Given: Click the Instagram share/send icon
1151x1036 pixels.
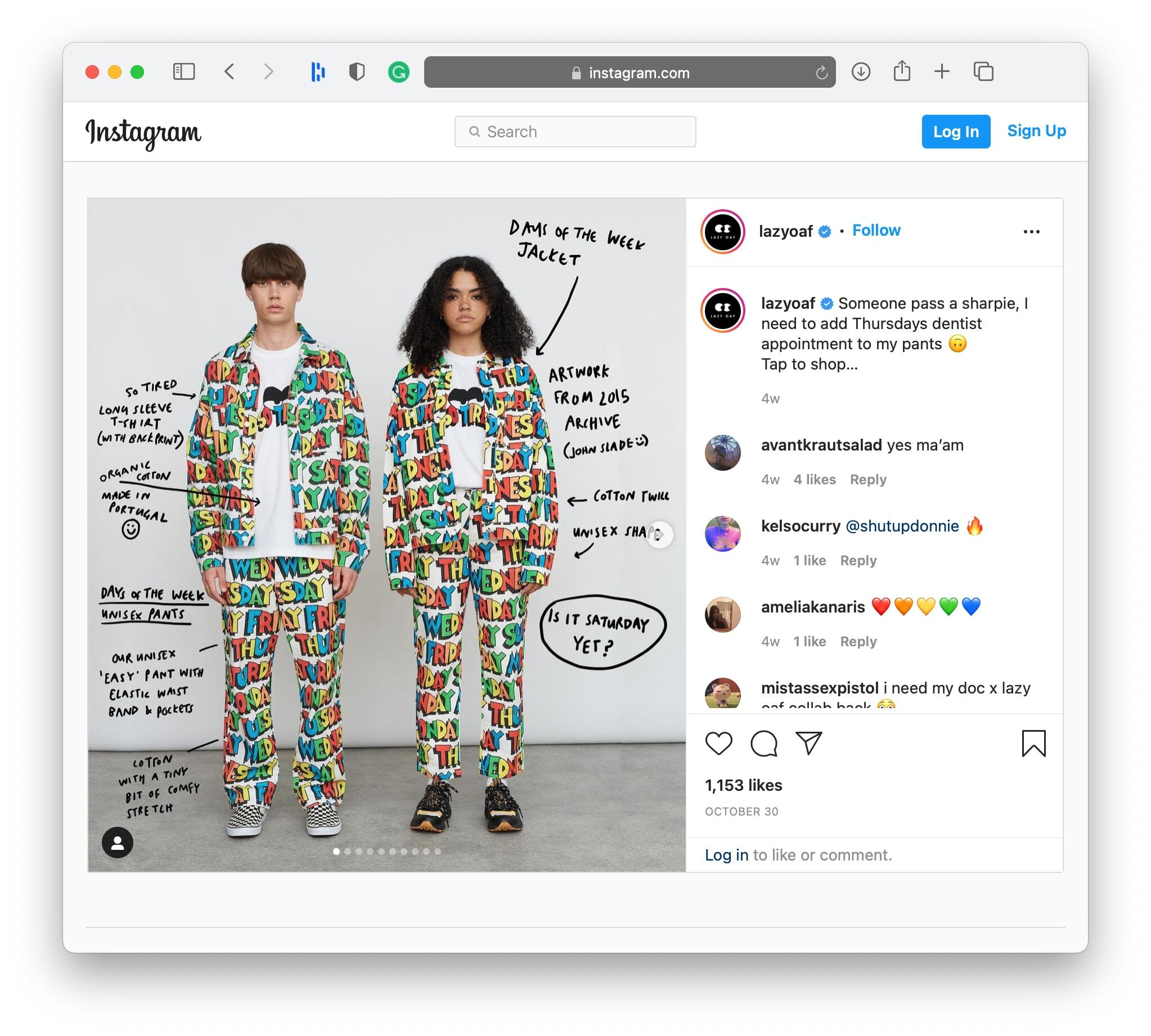Looking at the screenshot, I should pos(808,744).
